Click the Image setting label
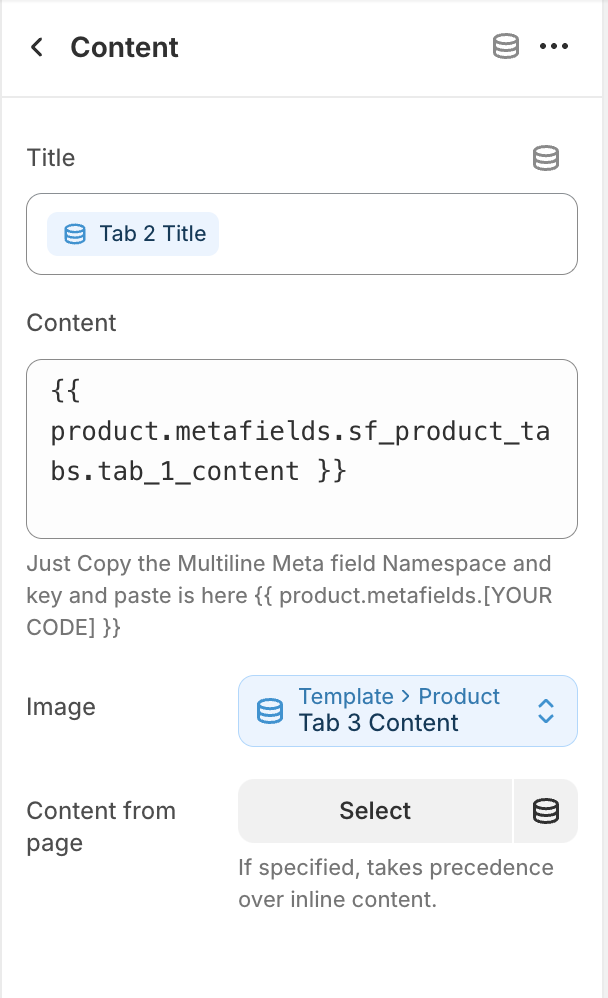Viewport: 608px width, 998px height. click(x=61, y=707)
